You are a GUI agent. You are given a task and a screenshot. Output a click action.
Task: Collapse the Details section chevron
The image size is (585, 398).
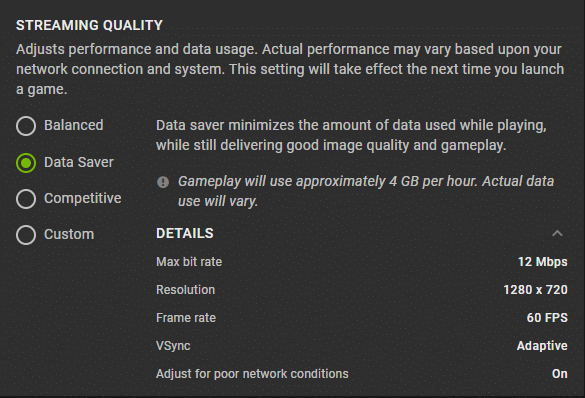point(557,234)
